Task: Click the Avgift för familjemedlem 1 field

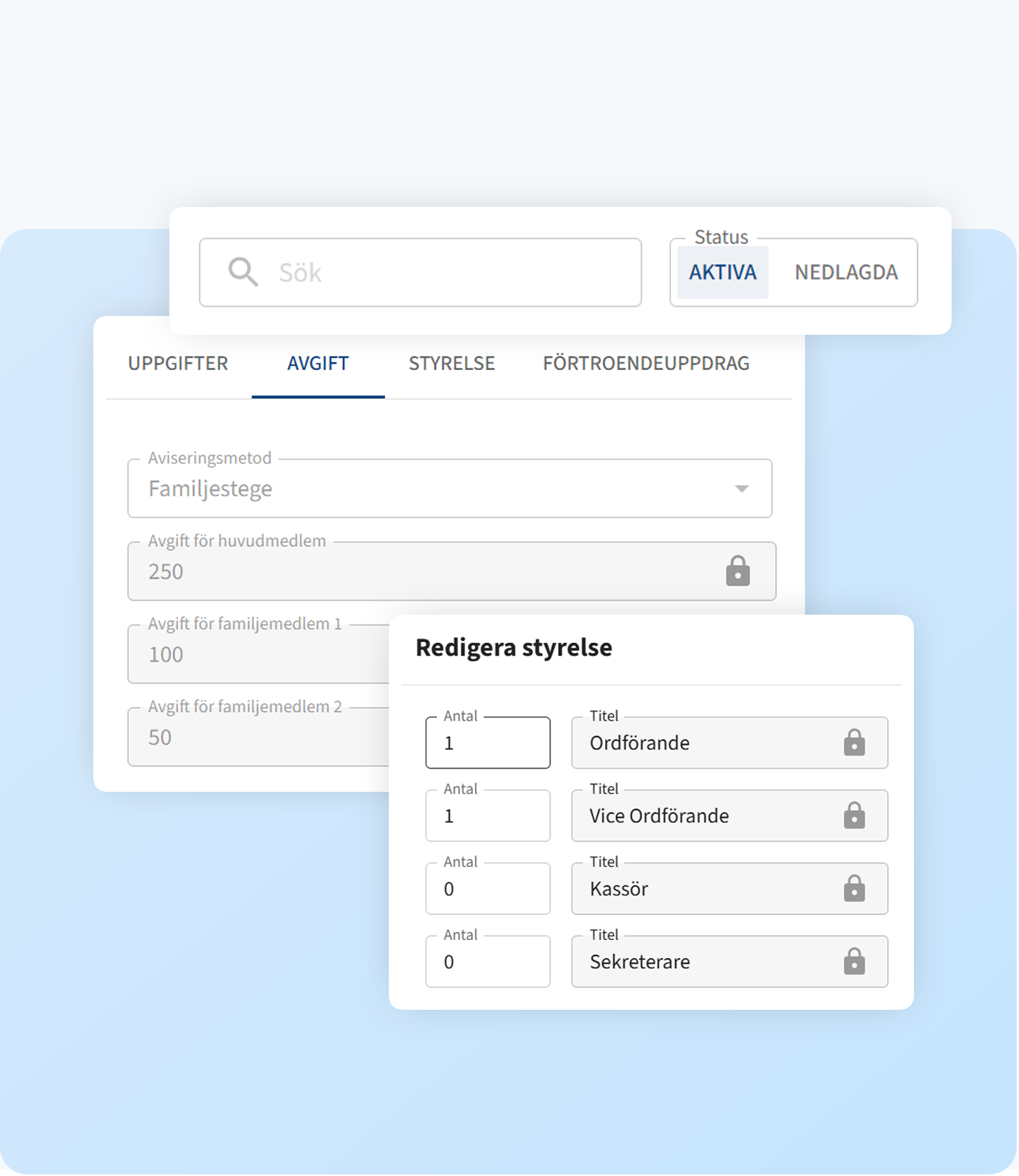Action: 259,655
